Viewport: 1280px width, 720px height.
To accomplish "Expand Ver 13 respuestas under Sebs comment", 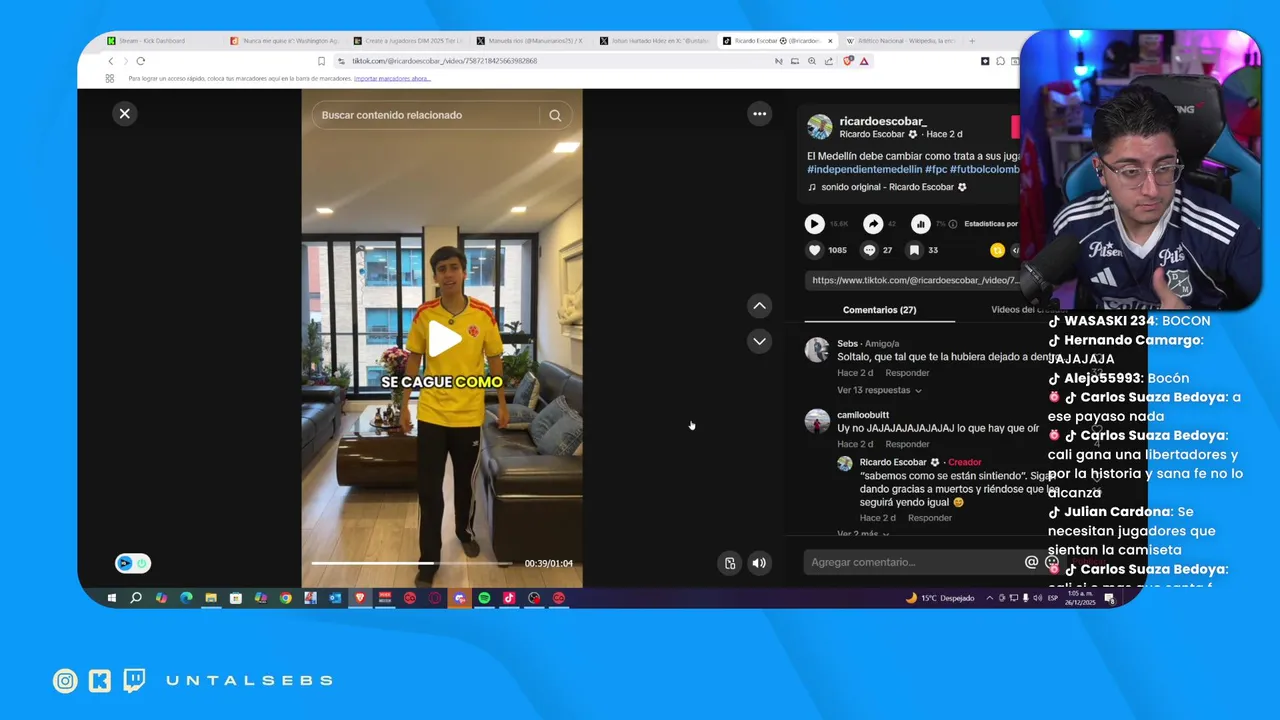I will [879, 390].
